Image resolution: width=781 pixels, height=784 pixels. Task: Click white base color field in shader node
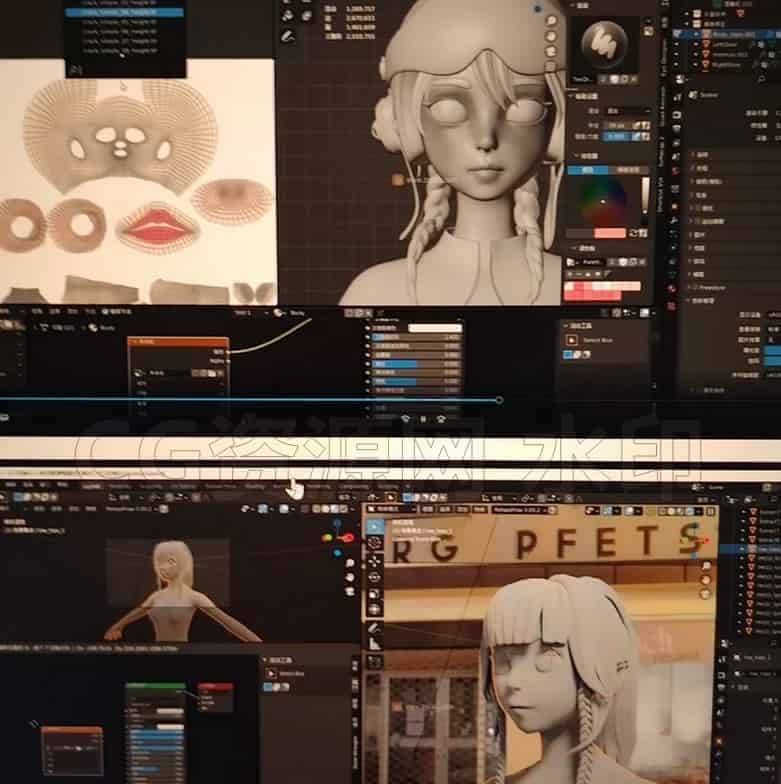pyautogui.click(x=434, y=328)
